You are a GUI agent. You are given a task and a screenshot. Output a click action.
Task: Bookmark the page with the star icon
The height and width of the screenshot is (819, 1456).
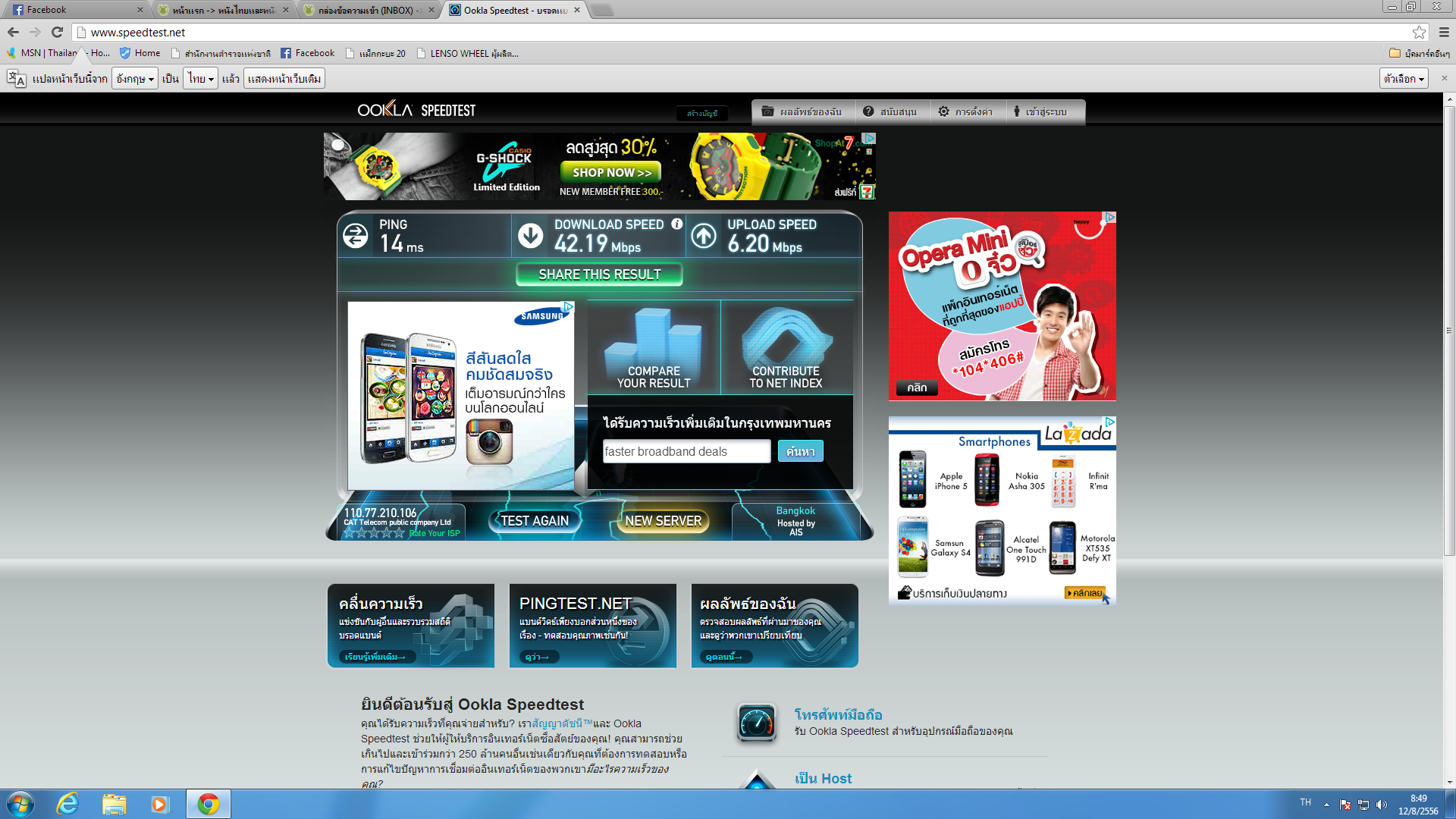[1419, 32]
